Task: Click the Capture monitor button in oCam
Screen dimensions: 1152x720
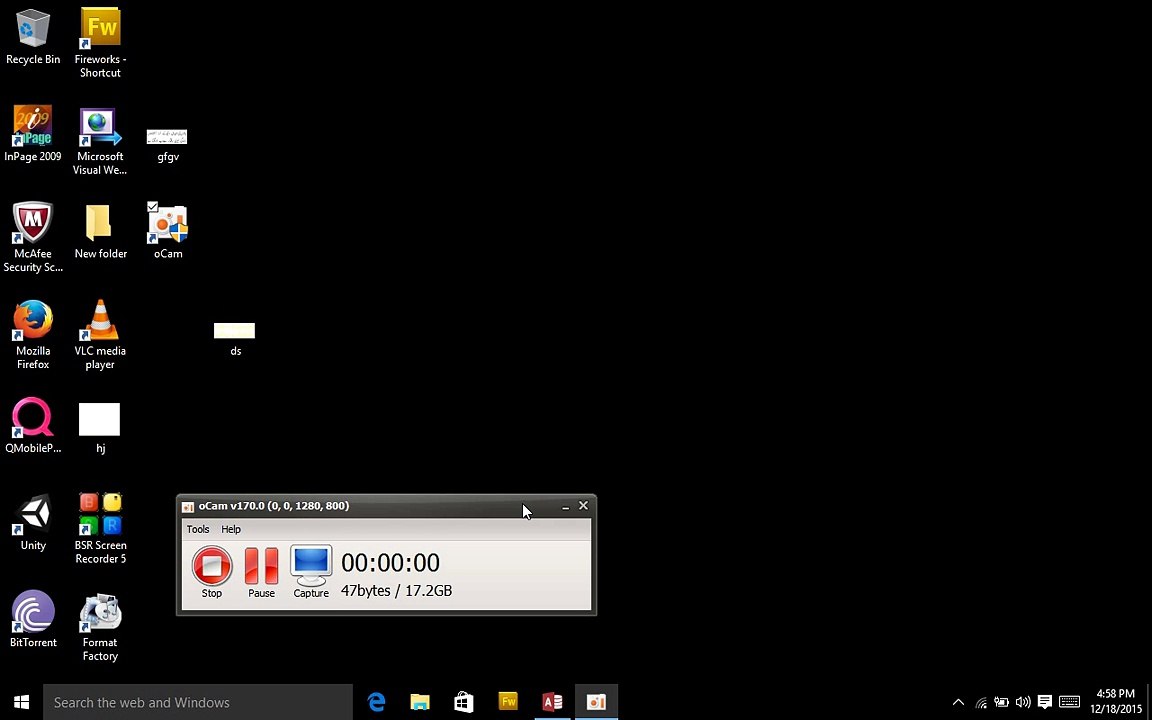Action: [311, 572]
